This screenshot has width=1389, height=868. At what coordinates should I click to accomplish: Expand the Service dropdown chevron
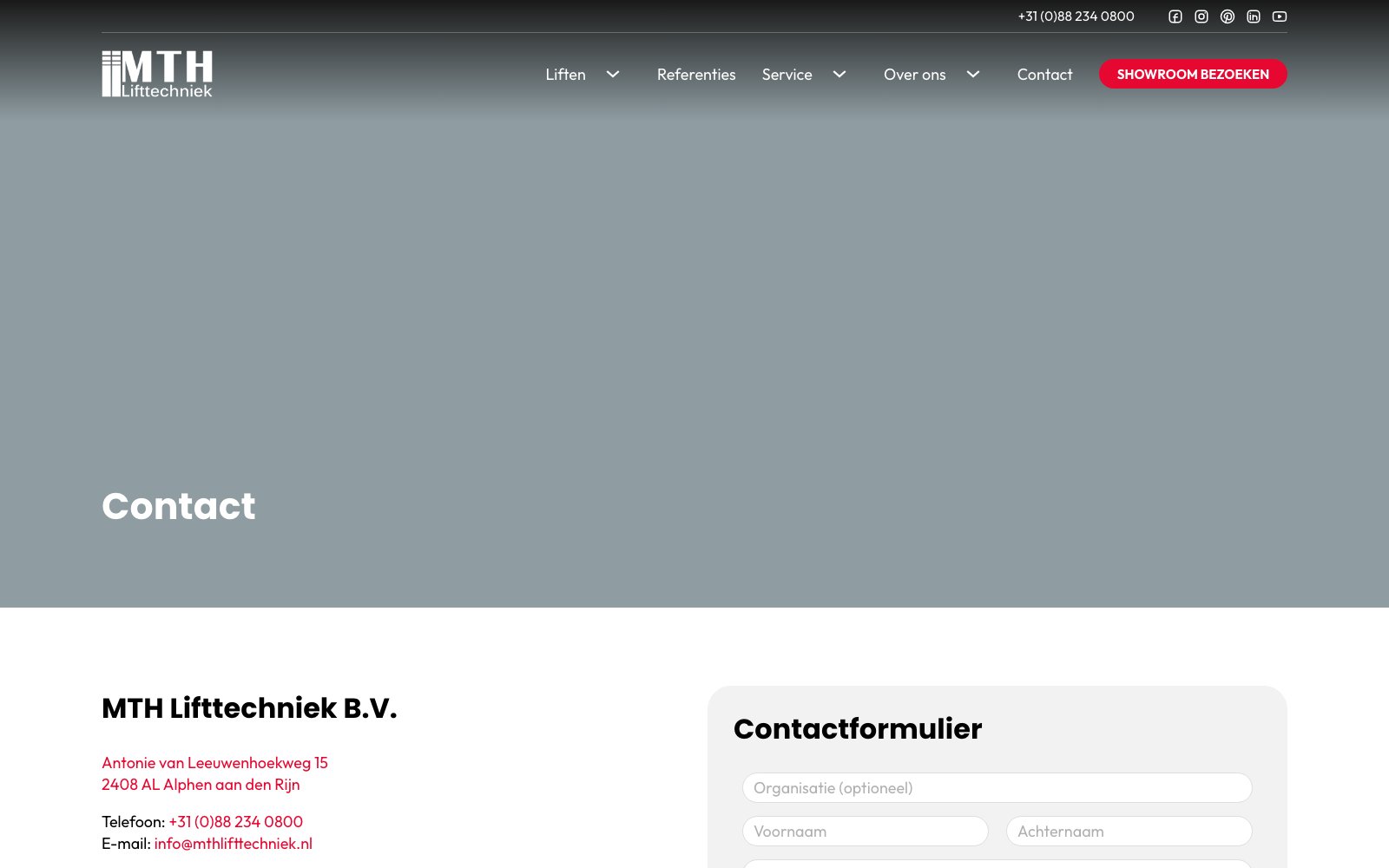(x=839, y=75)
